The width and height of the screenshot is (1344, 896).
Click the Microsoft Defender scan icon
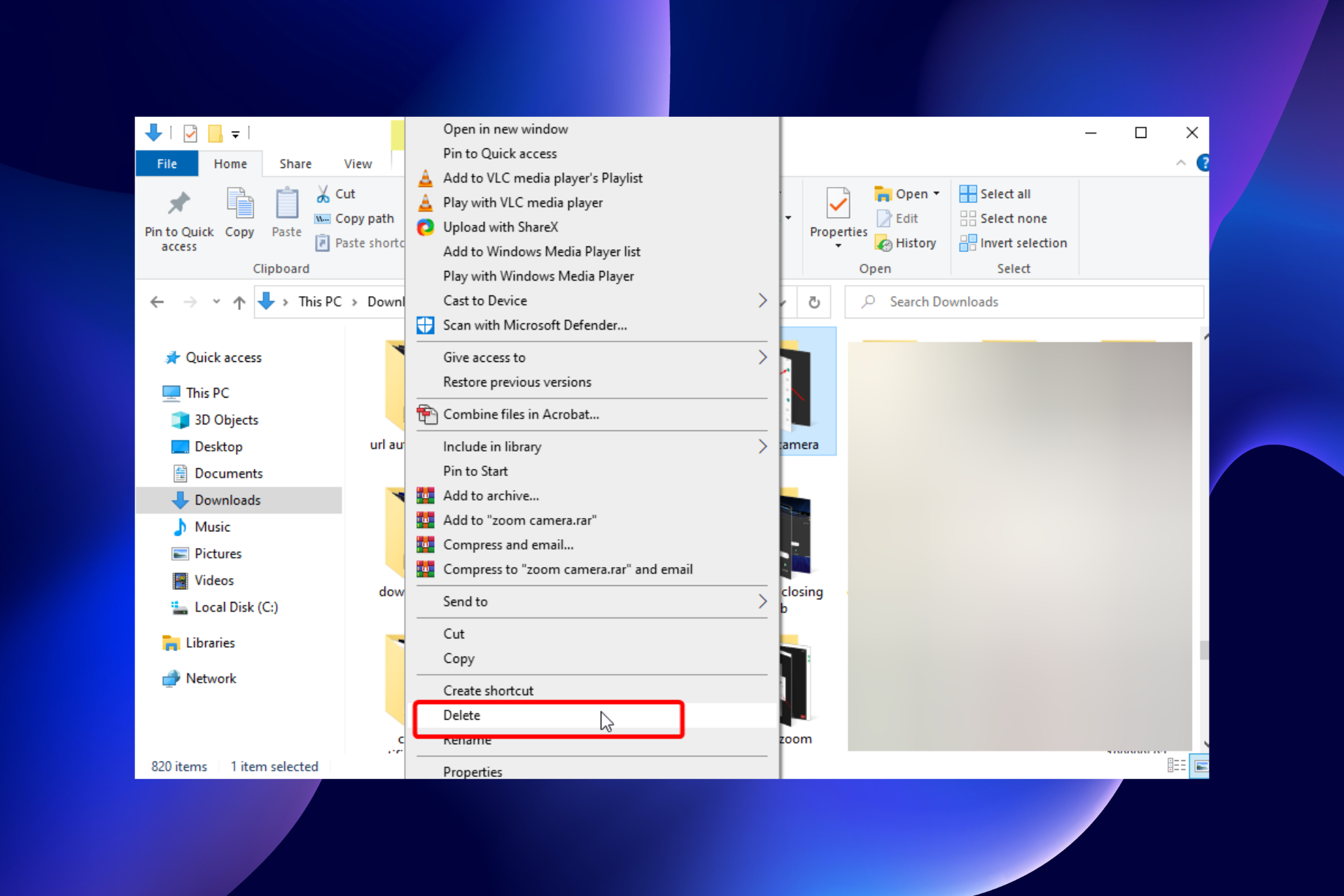tap(426, 325)
